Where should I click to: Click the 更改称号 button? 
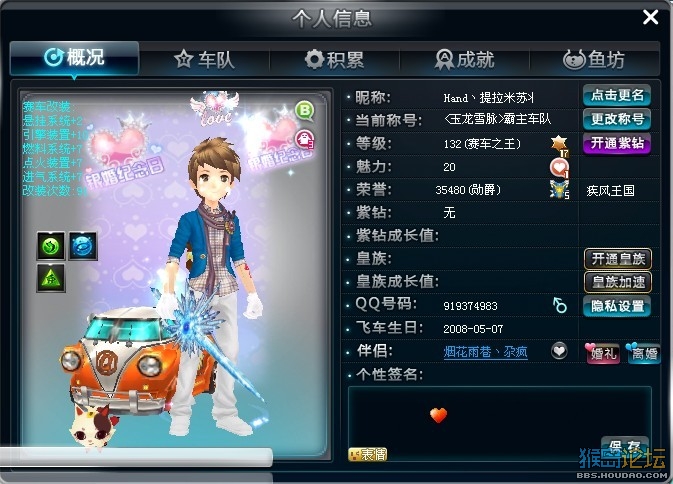click(x=617, y=119)
